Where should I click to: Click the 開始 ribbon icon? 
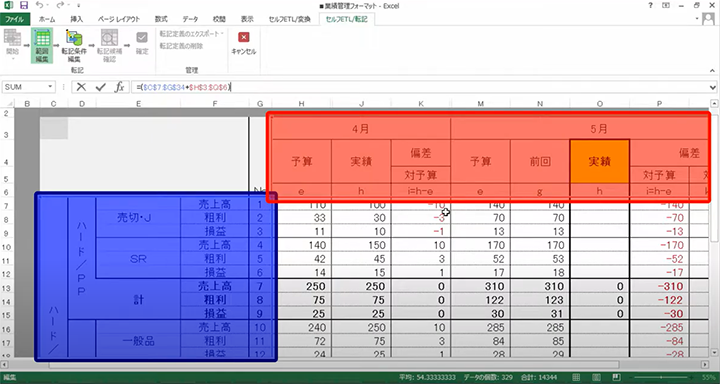pyautogui.click(x=12, y=45)
